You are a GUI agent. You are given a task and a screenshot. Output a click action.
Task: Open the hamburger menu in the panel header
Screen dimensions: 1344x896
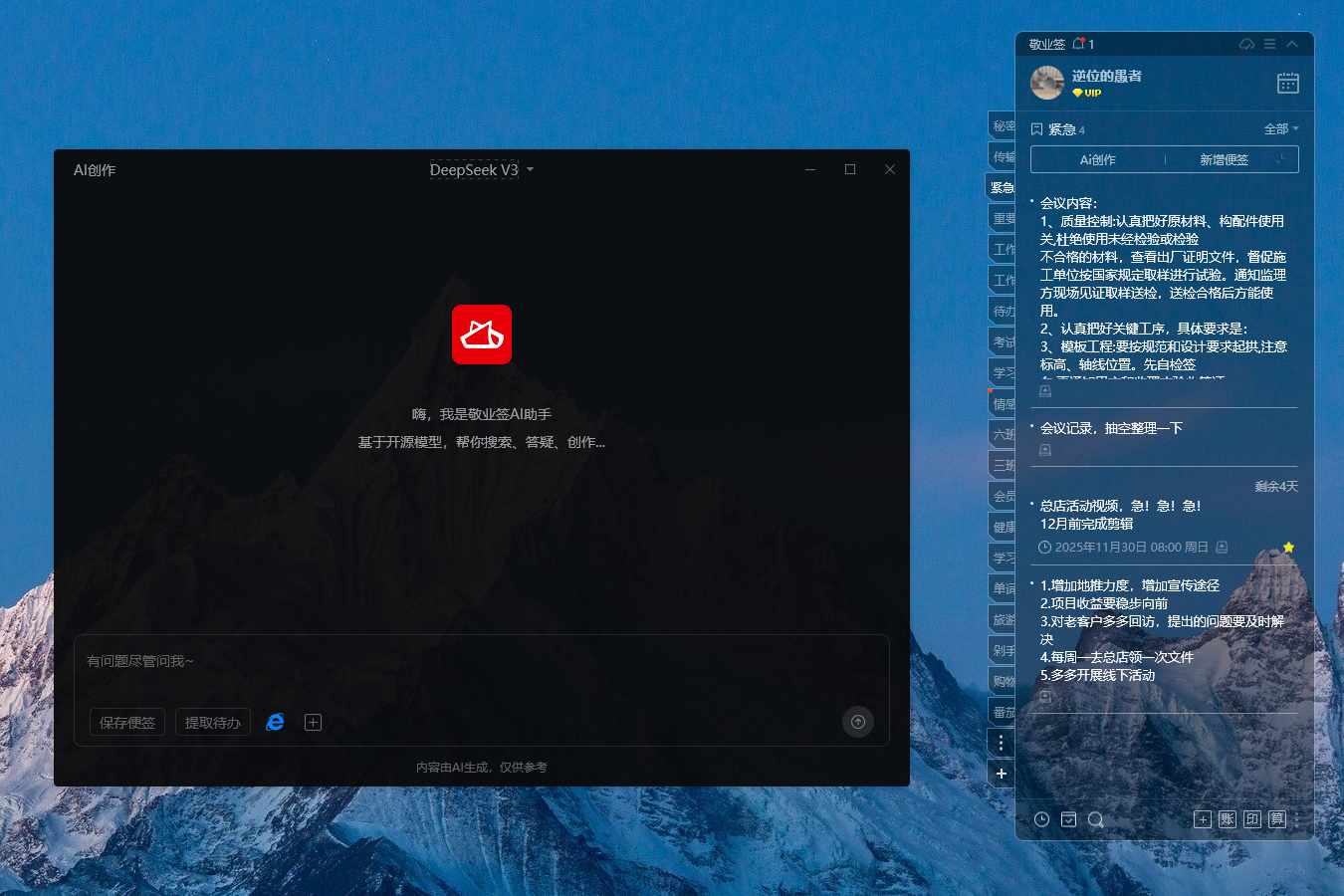(1268, 44)
